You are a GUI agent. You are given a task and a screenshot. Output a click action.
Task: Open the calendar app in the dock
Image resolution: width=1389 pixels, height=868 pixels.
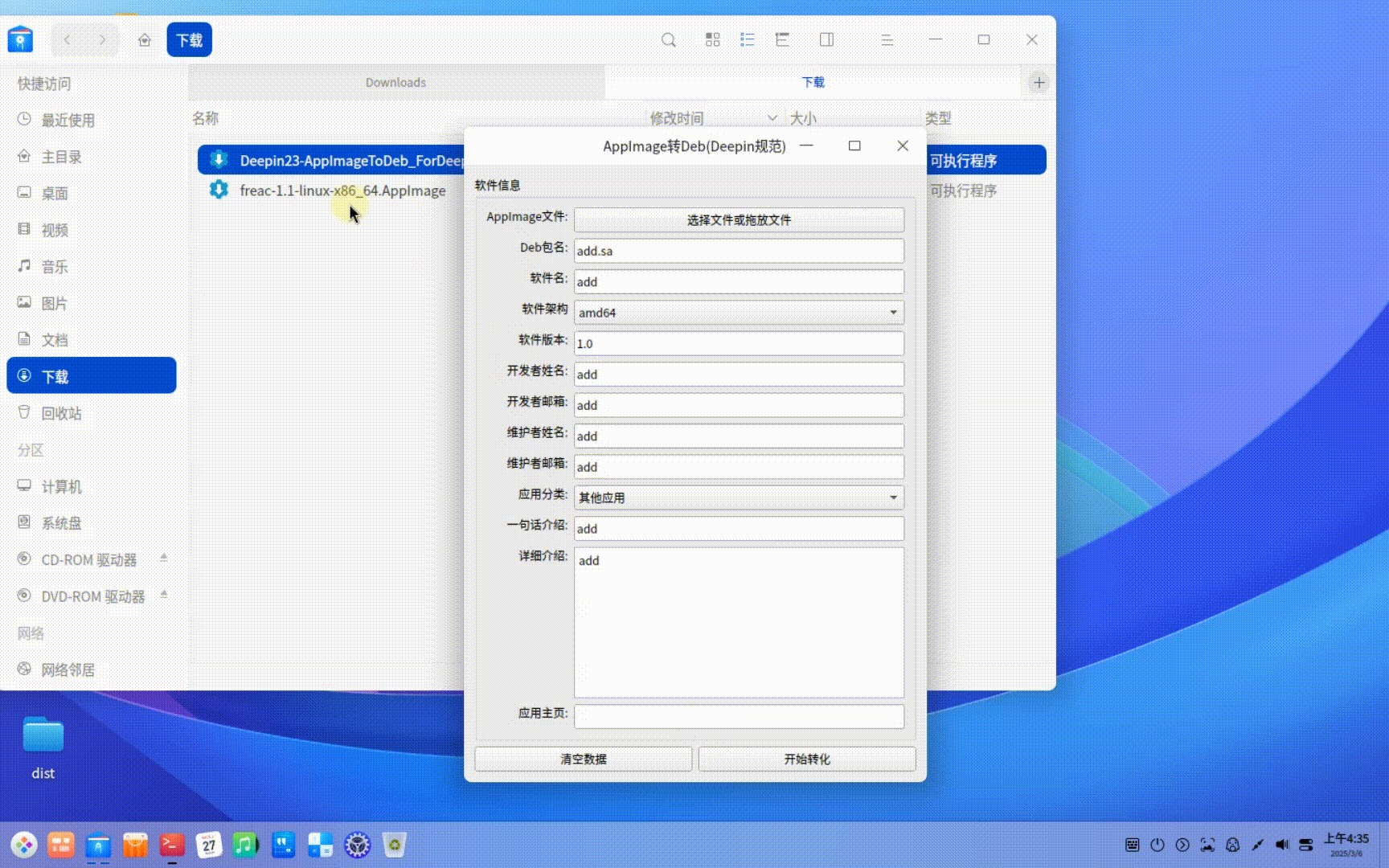tap(209, 845)
